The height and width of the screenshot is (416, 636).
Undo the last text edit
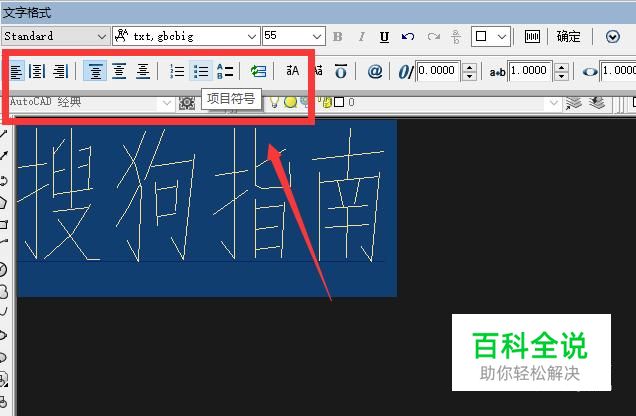(x=408, y=36)
